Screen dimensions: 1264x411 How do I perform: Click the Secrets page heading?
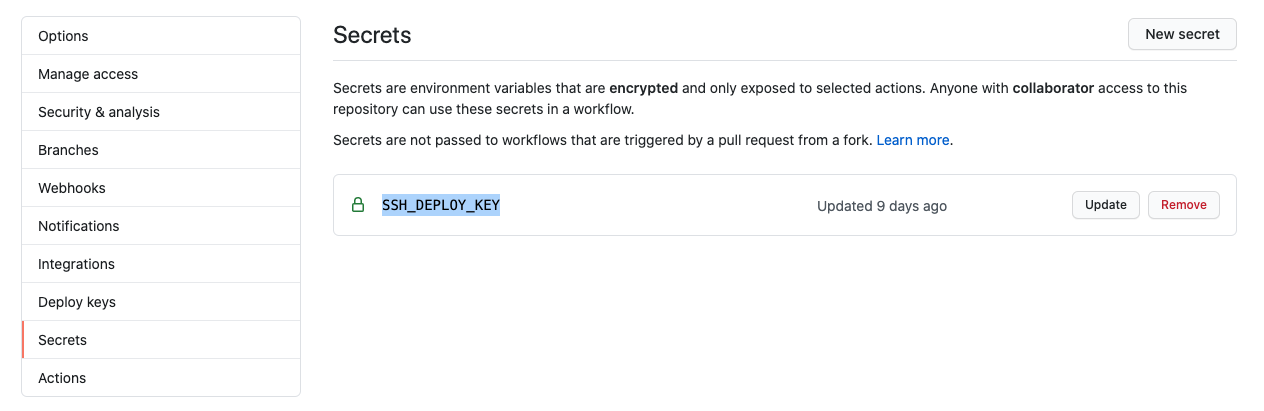point(372,35)
